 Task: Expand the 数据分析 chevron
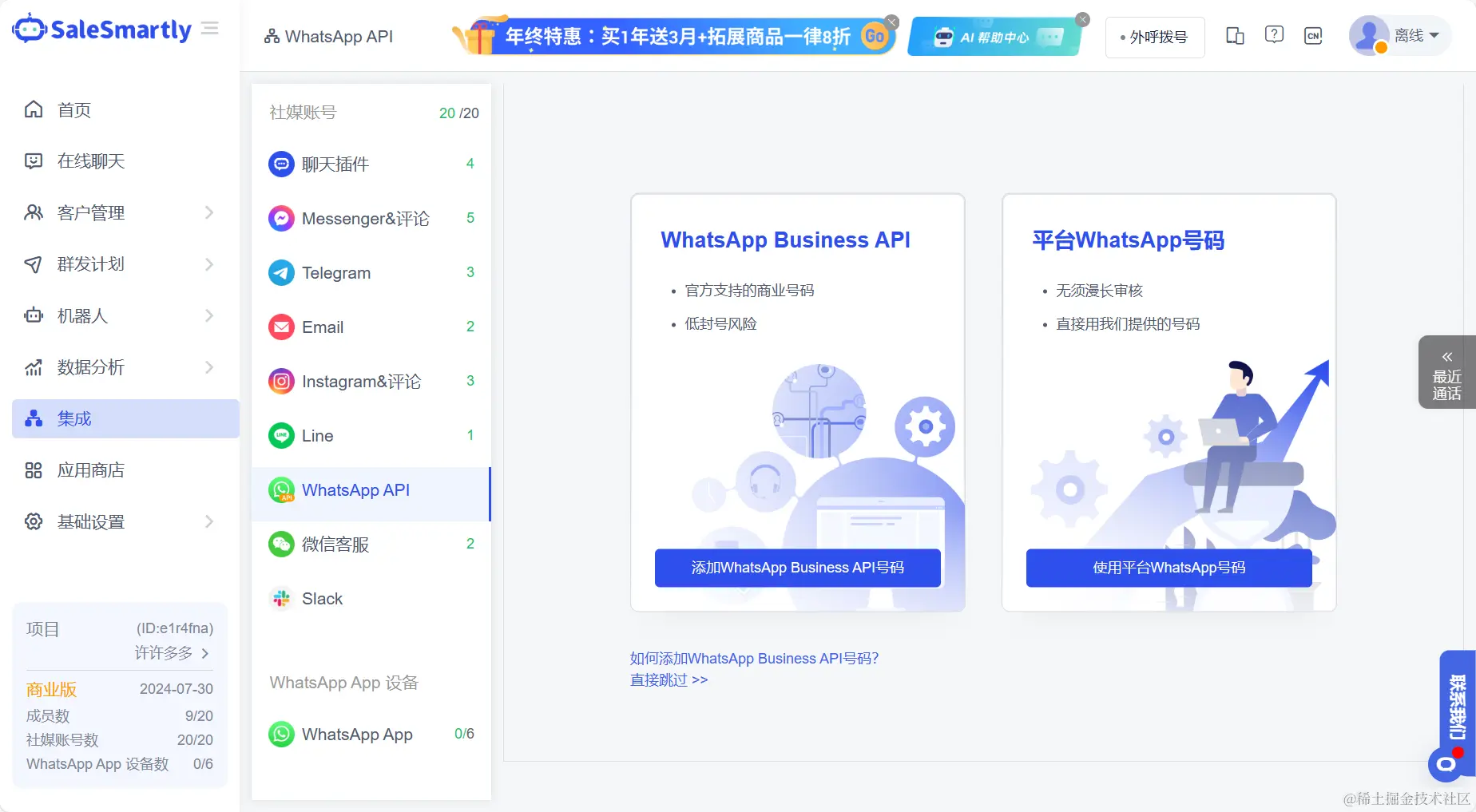[x=209, y=367]
